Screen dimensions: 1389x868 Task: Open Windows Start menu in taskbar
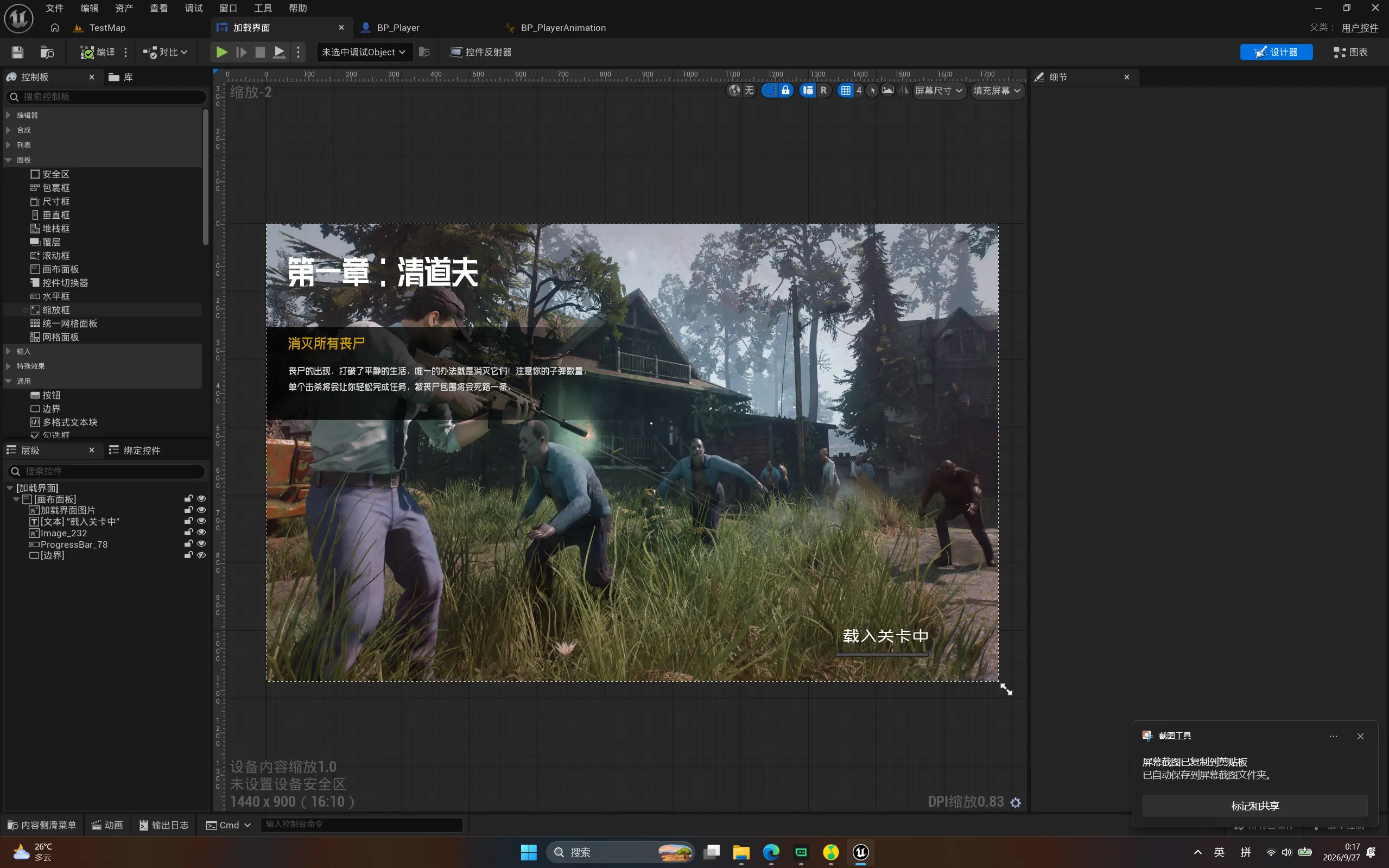pos(529,852)
